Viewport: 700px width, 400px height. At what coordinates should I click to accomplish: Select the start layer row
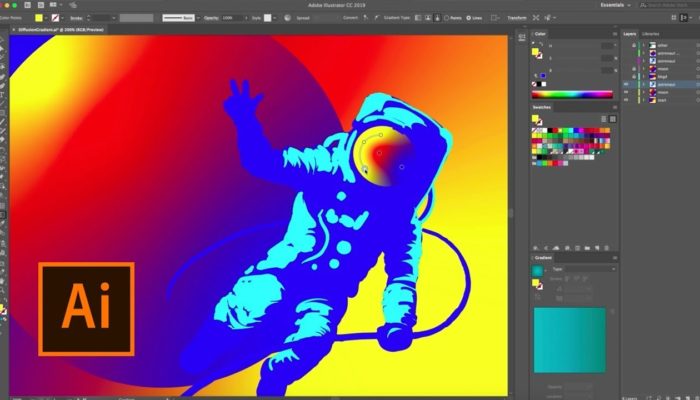pyautogui.click(x=661, y=100)
